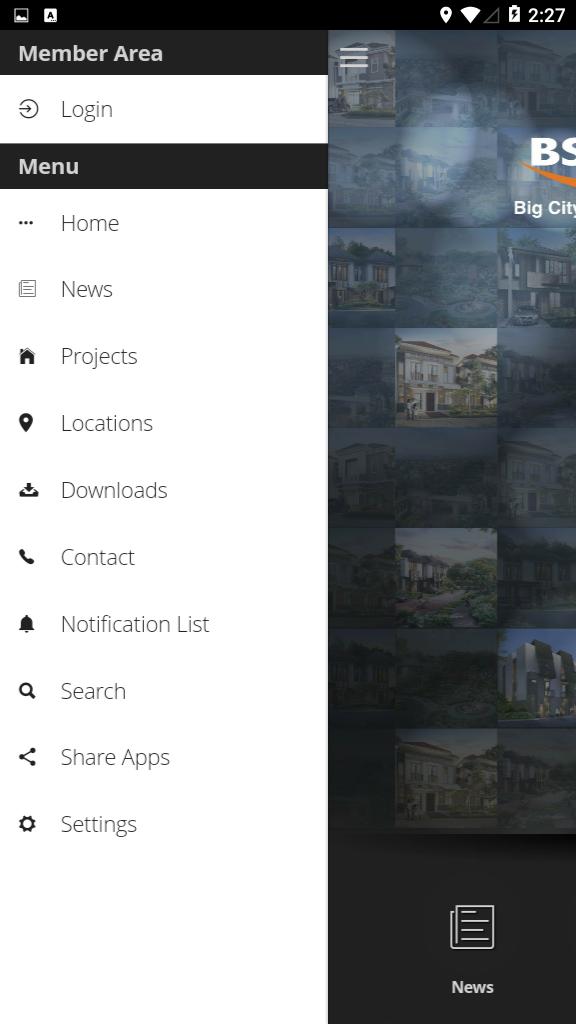Click the map pin Locations icon

click(x=26, y=423)
